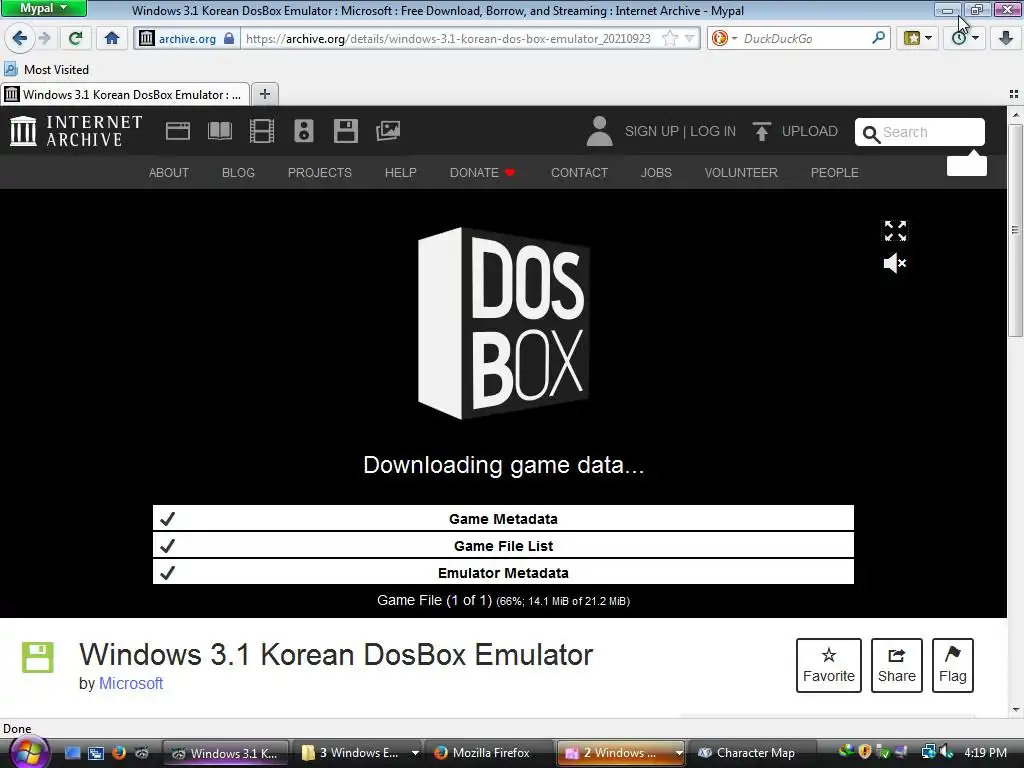
Task: Open the HELP menu item
Action: pyautogui.click(x=400, y=172)
